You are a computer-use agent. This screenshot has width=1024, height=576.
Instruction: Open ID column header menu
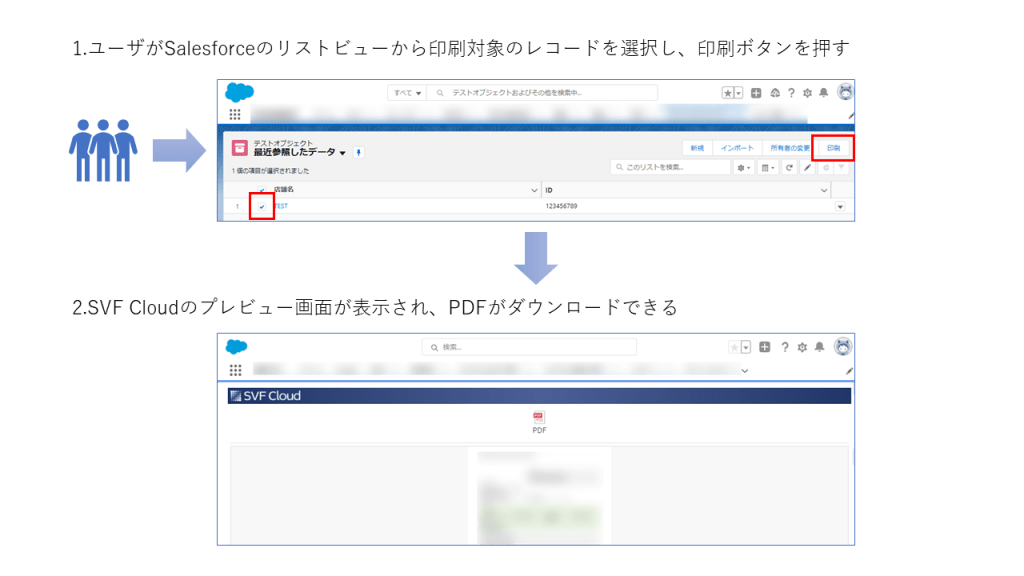[x=824, y=189]
